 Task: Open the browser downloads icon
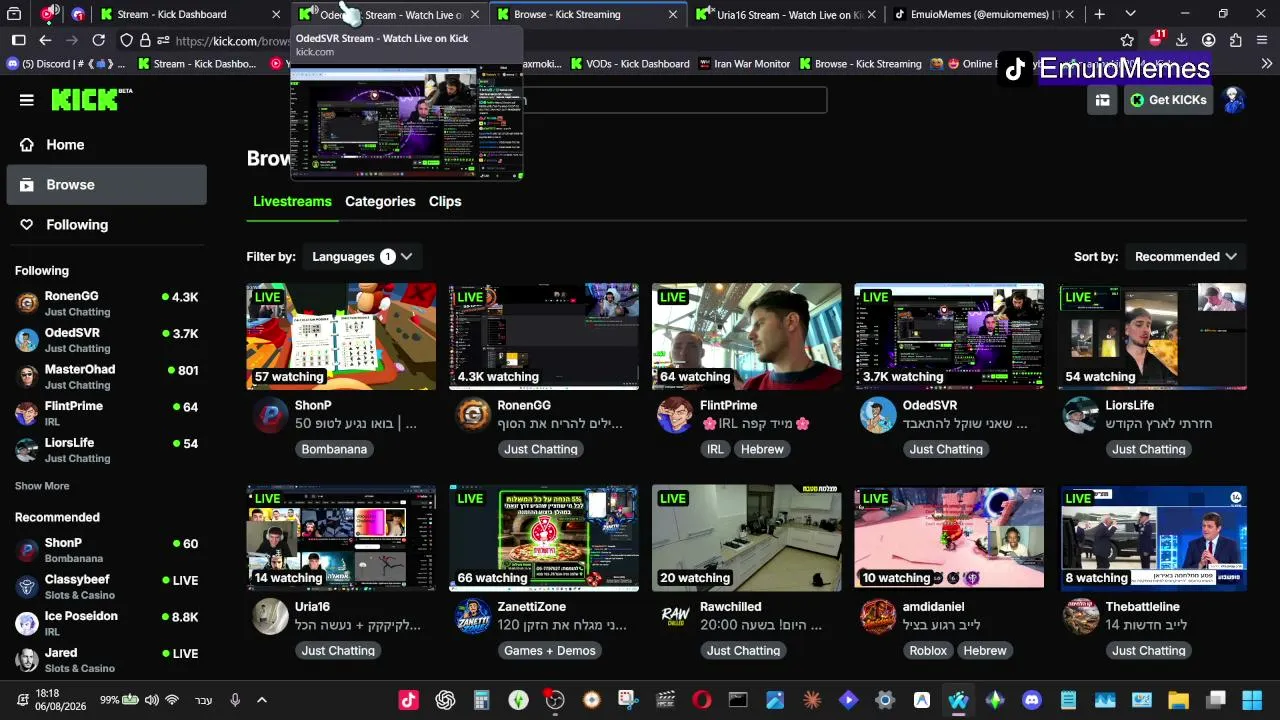1181,40
